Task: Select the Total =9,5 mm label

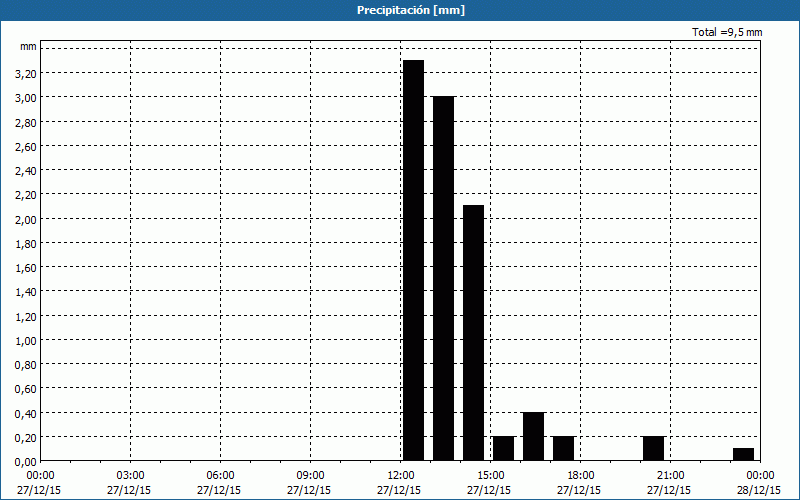Action: (727, 32)
